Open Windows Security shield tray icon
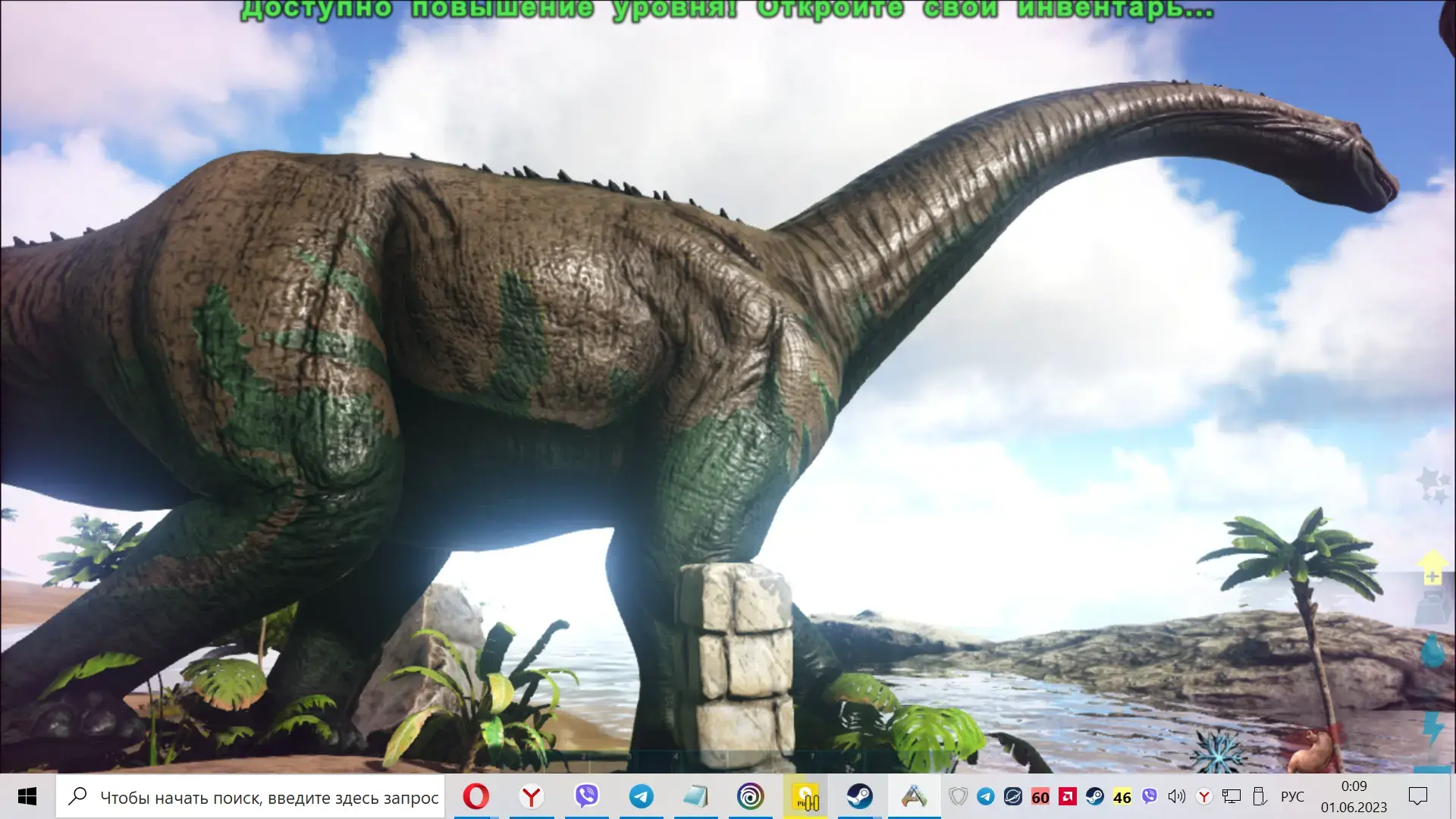This screenshot has height=819, width=1456. point(959,796)
